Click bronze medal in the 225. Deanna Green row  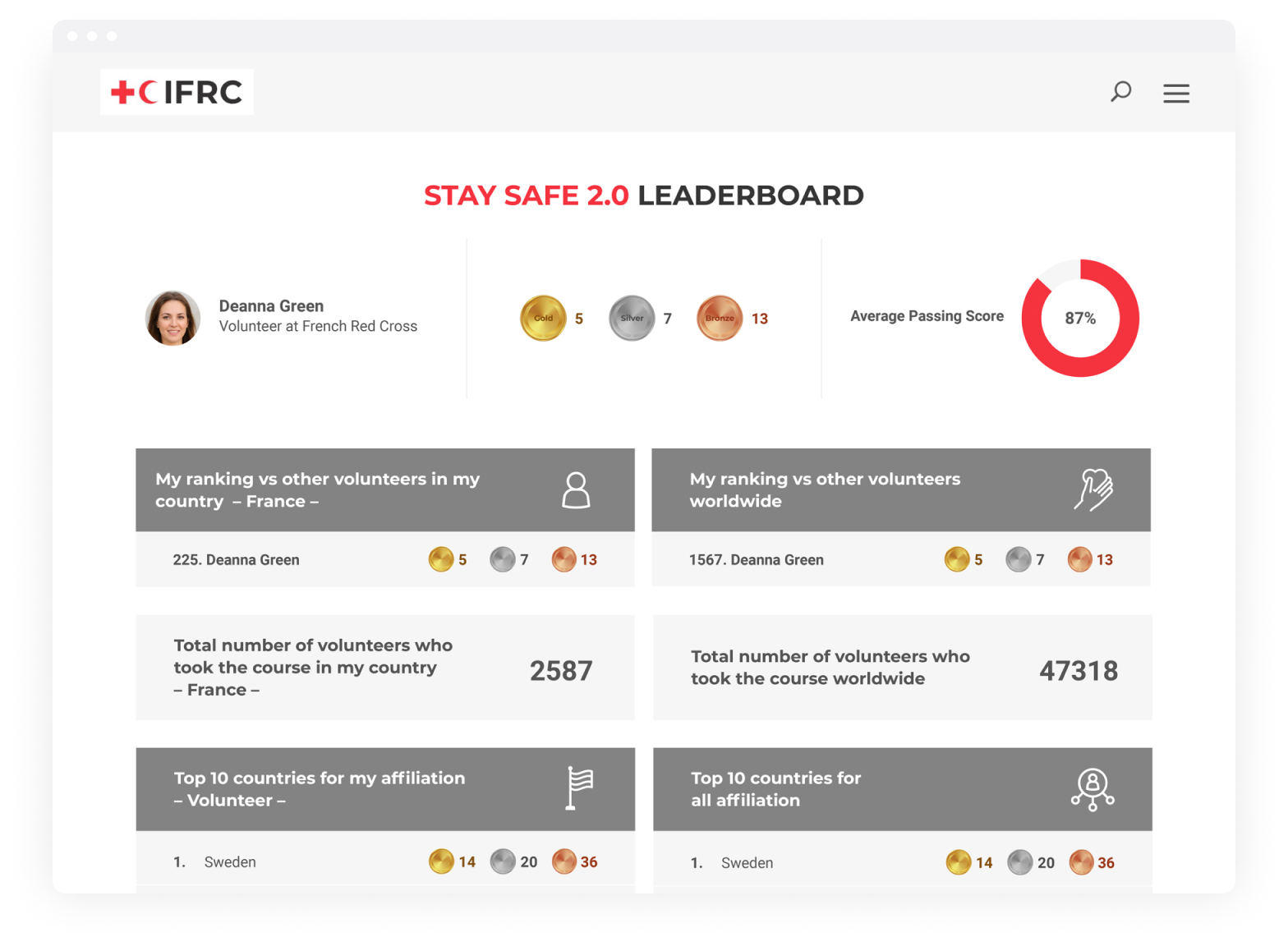click(x=563, y=559)
